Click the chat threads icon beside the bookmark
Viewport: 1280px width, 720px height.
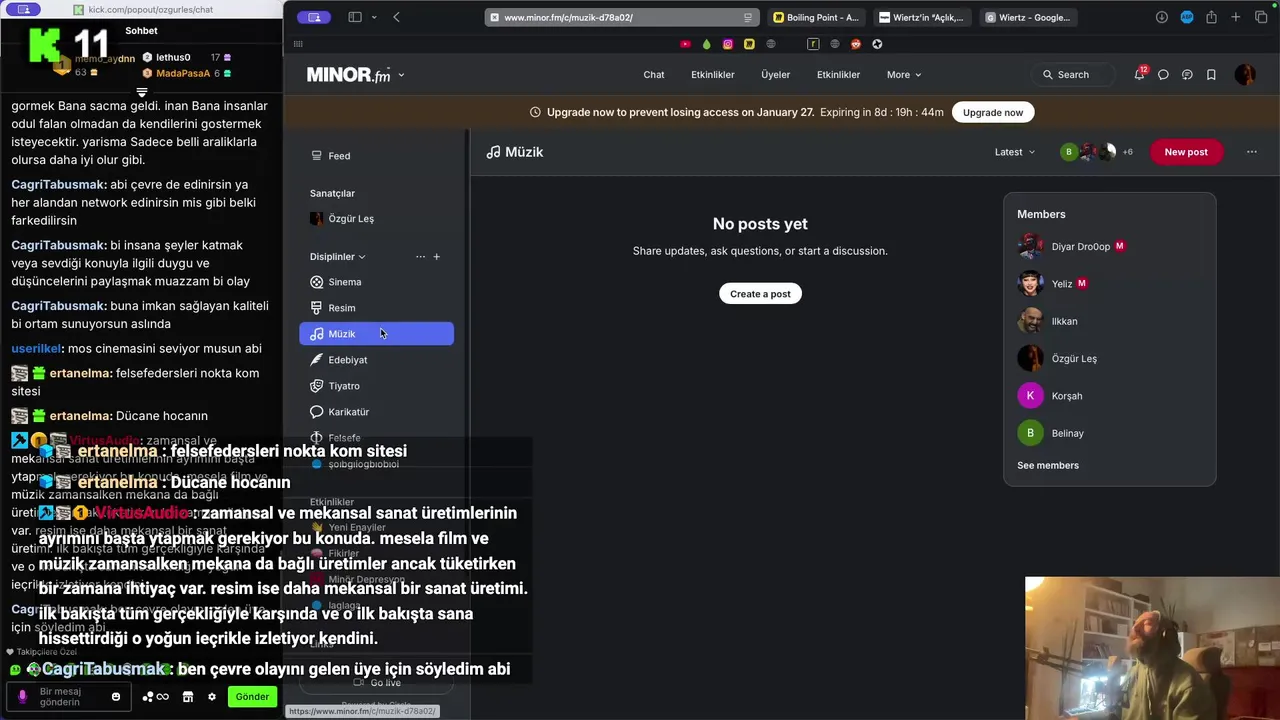pyautogui.click(x=1187, y=75)
